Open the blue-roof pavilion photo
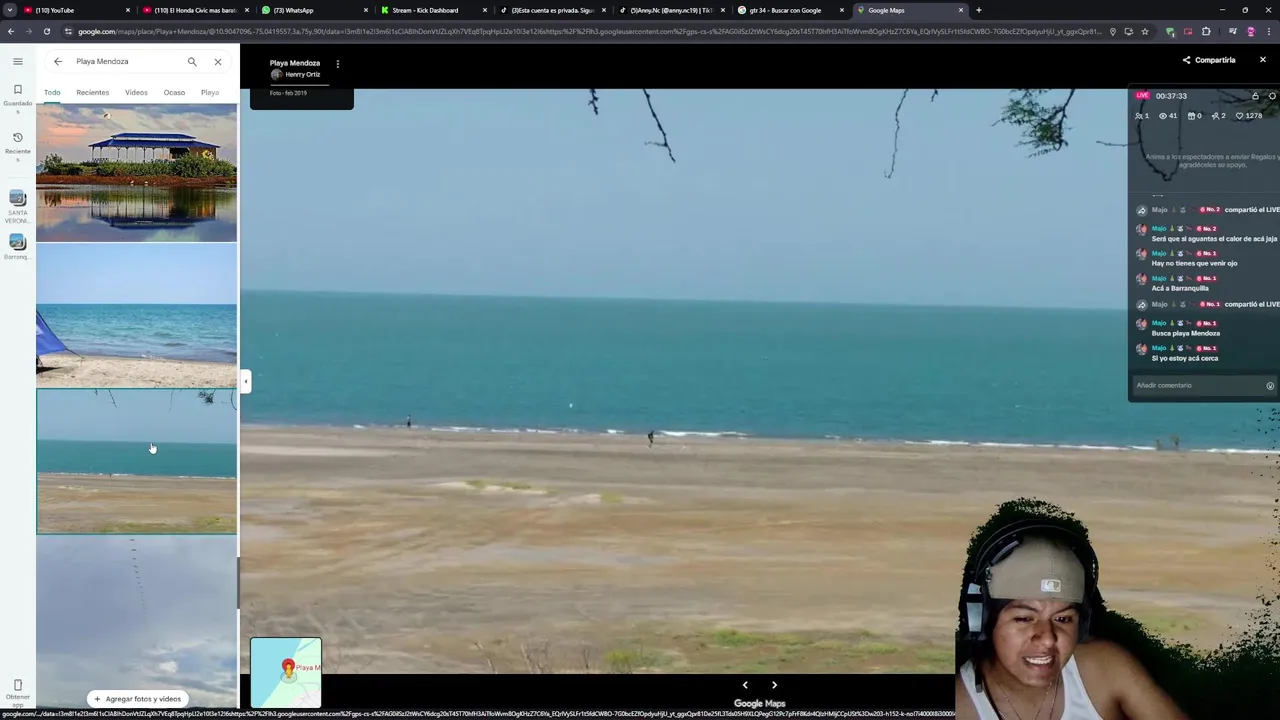Viewport: 1280px width, 720px height. [137, 173]
